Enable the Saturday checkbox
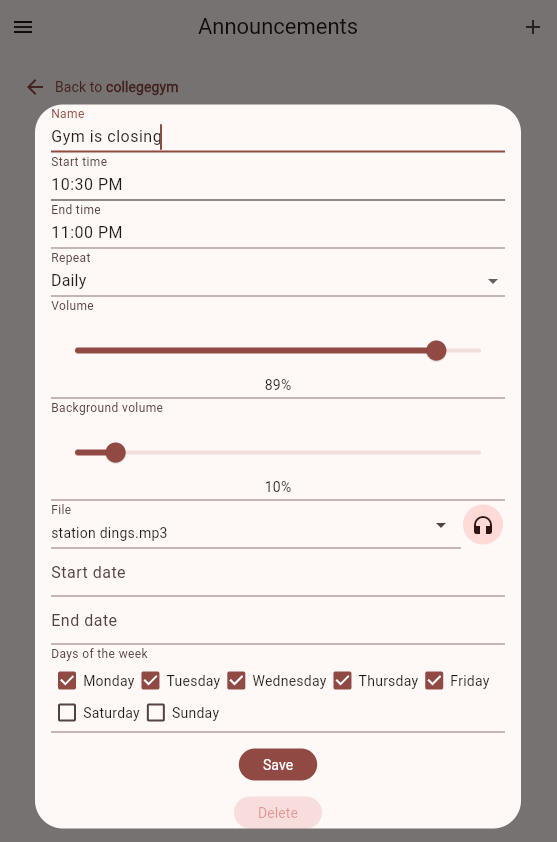 click(x=67, y=713)
